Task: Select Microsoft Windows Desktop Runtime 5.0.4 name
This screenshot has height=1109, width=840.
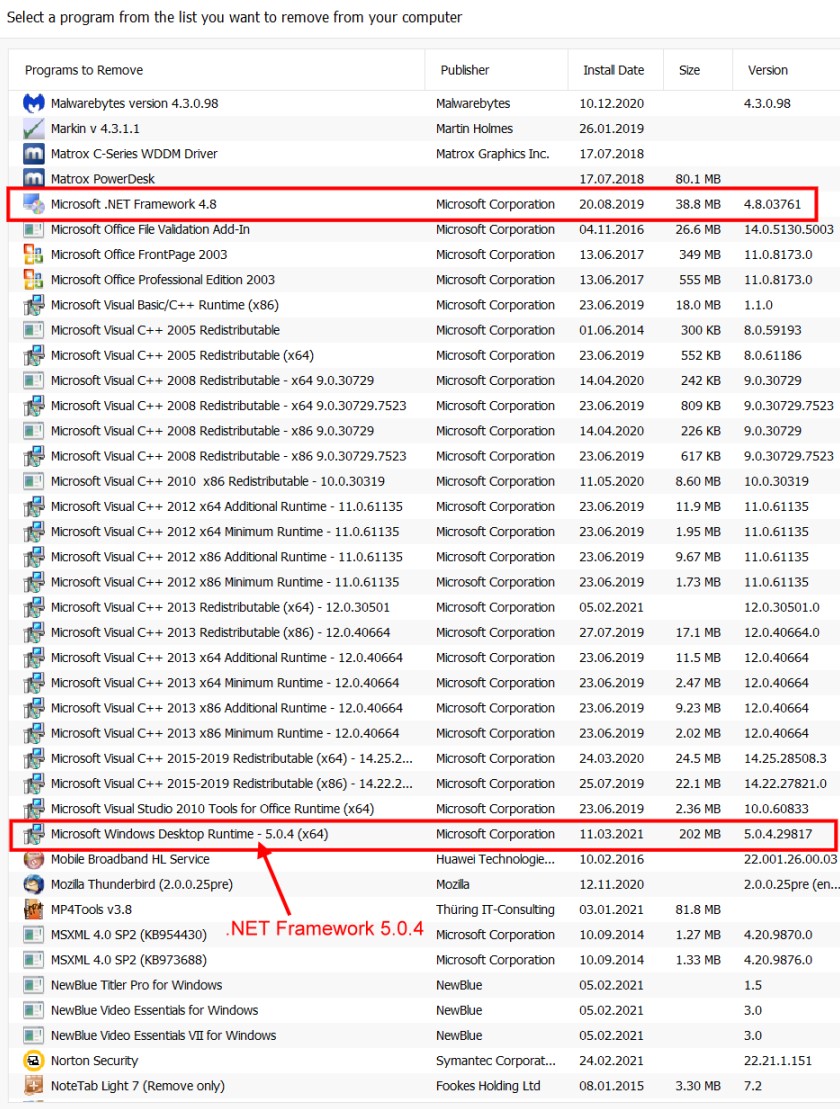Action: 189,834
